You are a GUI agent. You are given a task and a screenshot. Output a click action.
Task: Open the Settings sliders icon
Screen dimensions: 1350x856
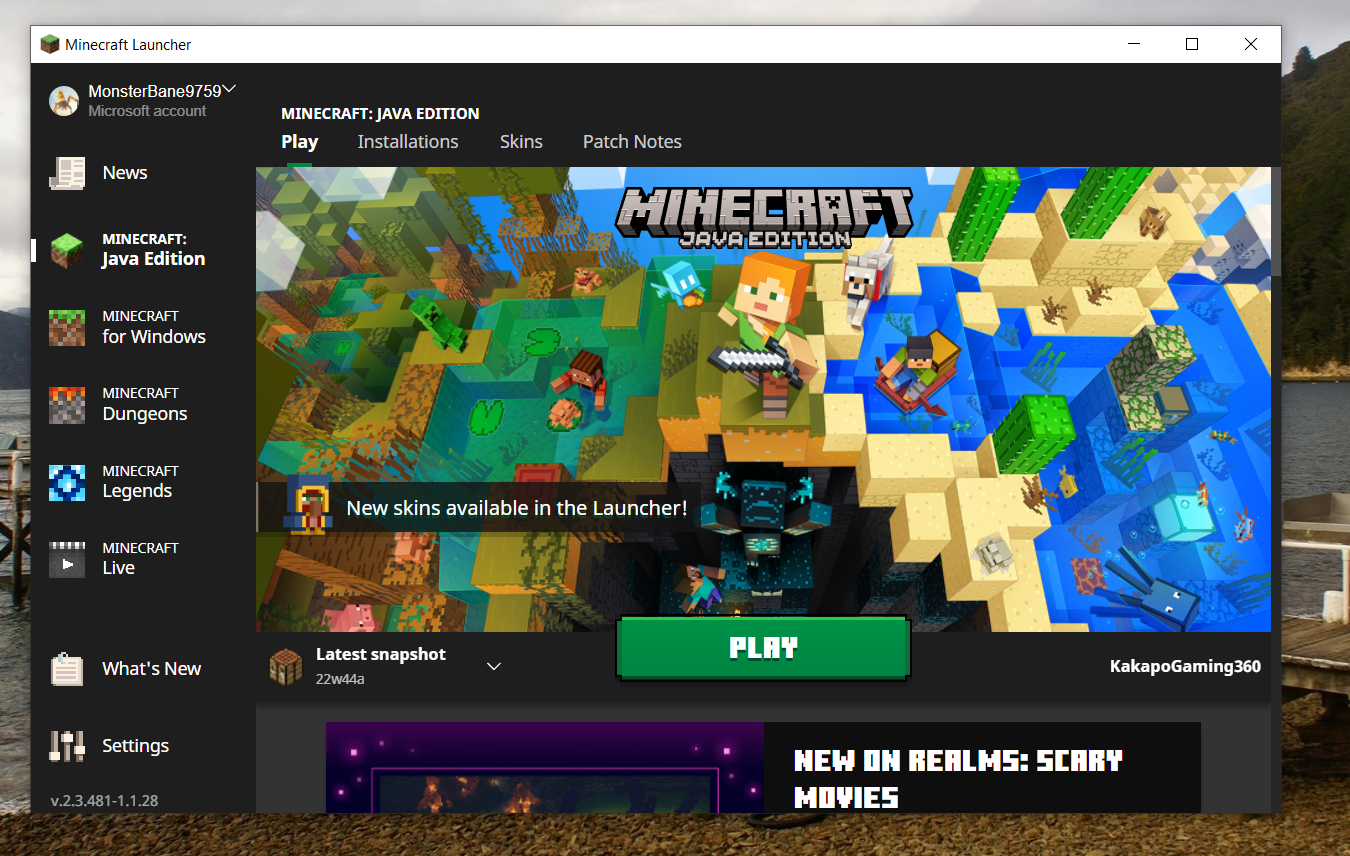67,746
